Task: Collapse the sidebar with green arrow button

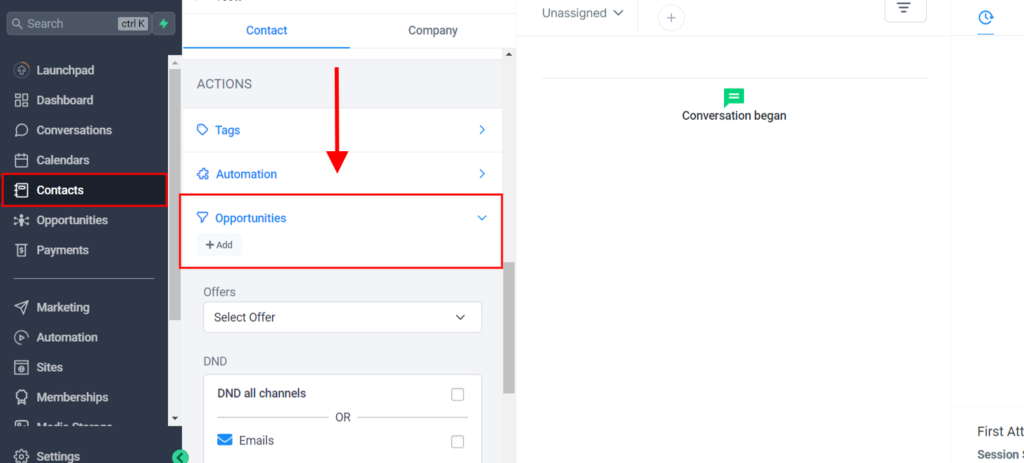Action: tap(180, 457)
